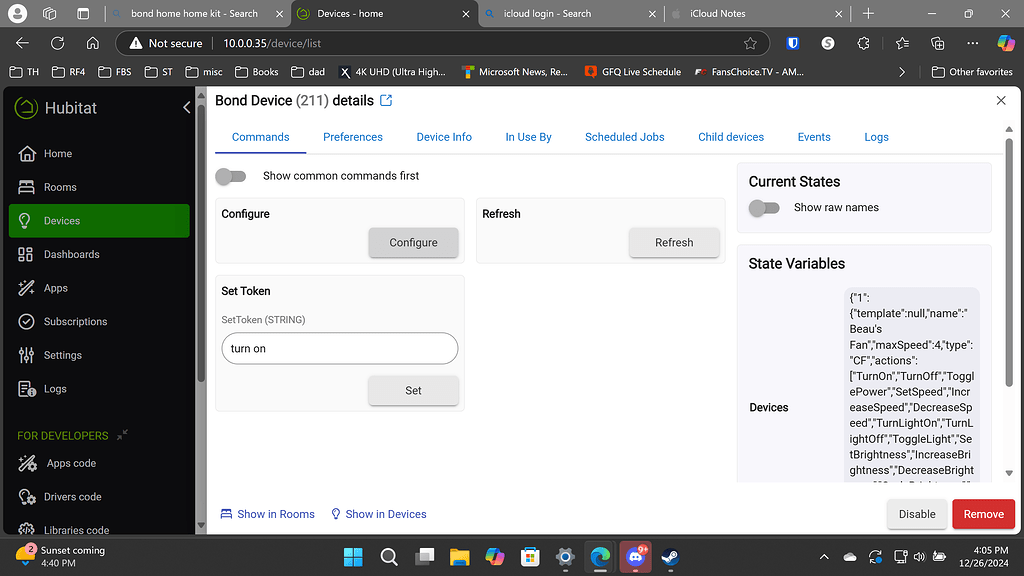
Task: Click the Hubitat logo icon
Action: click(x=26, y=108)
